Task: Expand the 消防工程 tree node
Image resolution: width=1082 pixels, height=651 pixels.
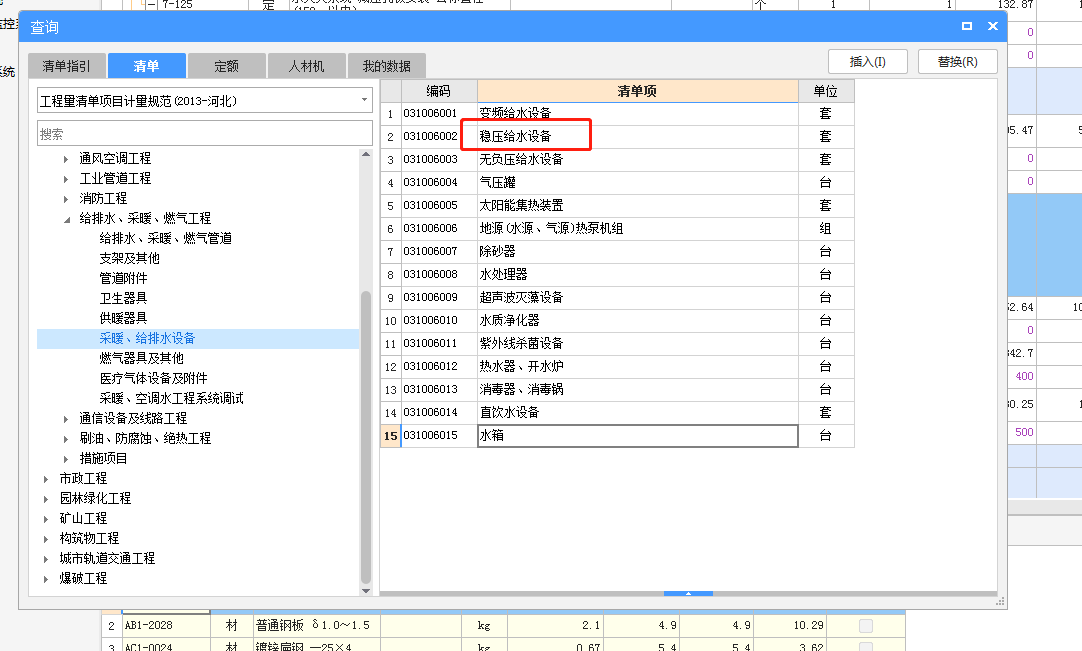Action: pos(66,199)
